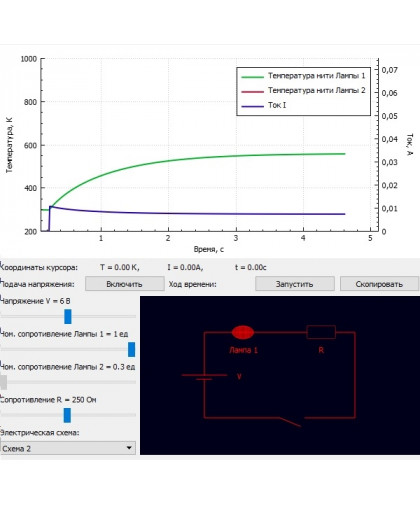
Task: Open the Схема 2 circuit dropdown
Action: click(x=68, y=449)
